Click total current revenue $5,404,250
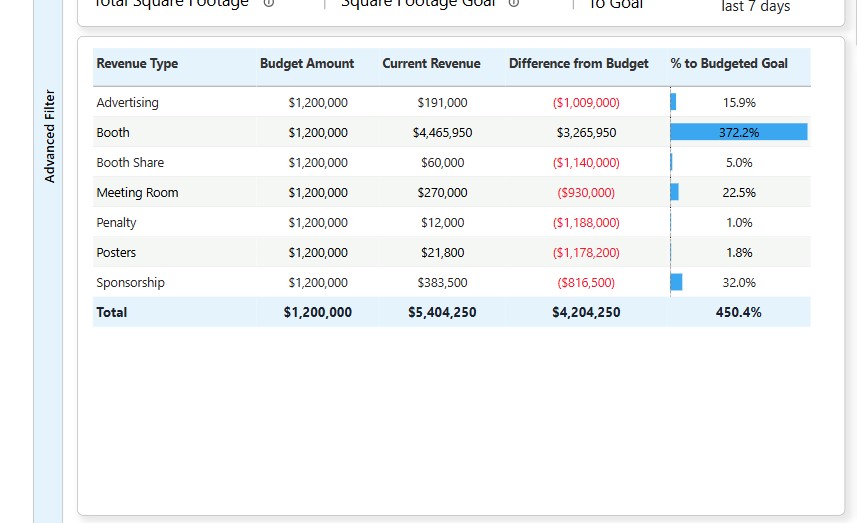Screen dimensions: 857x523 442,312
